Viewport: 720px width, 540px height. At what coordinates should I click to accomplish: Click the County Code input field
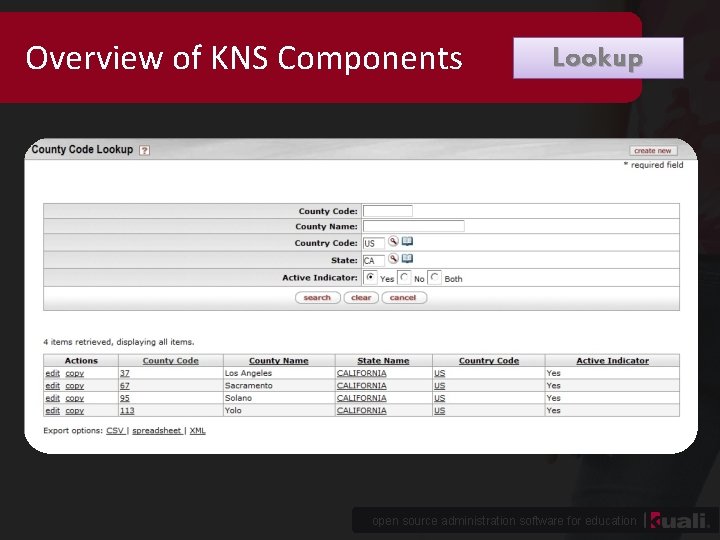pyautogui.click(x=388, y=211)
